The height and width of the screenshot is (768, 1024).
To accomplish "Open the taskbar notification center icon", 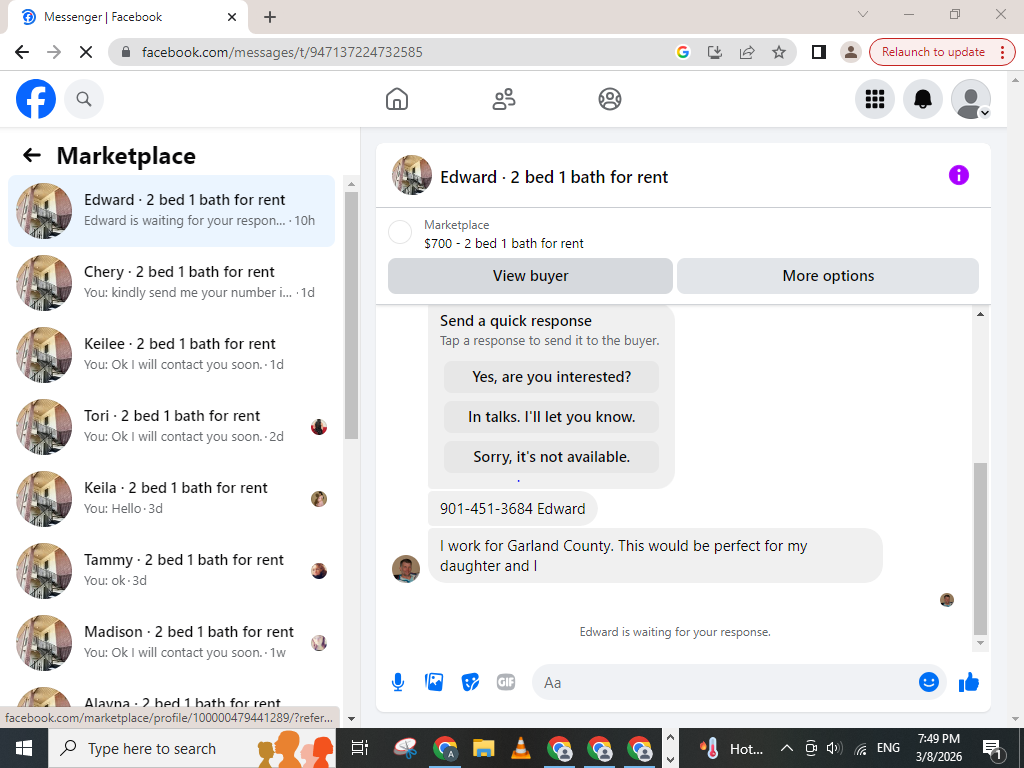I will (992, 748).
